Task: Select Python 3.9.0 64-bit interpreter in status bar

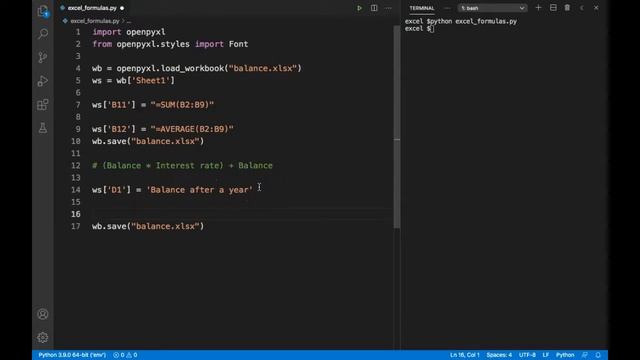Action: 72,355
